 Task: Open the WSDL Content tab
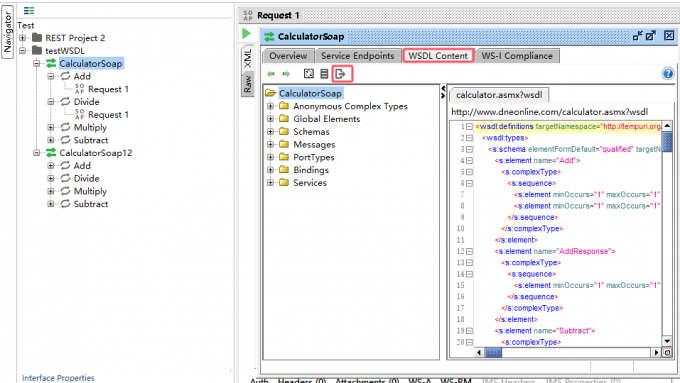coord(438,56)
